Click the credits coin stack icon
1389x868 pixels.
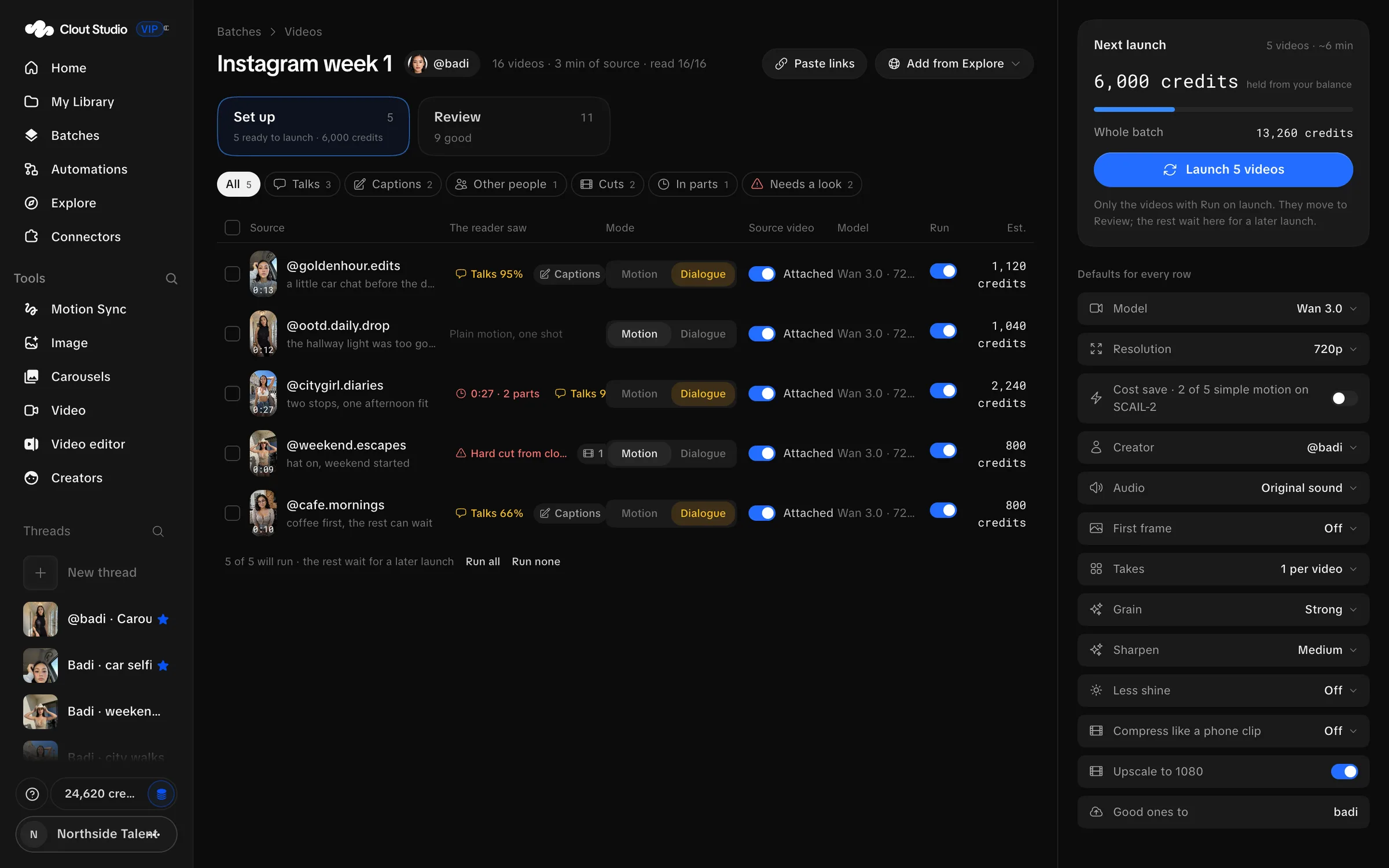tap(161, 794)
